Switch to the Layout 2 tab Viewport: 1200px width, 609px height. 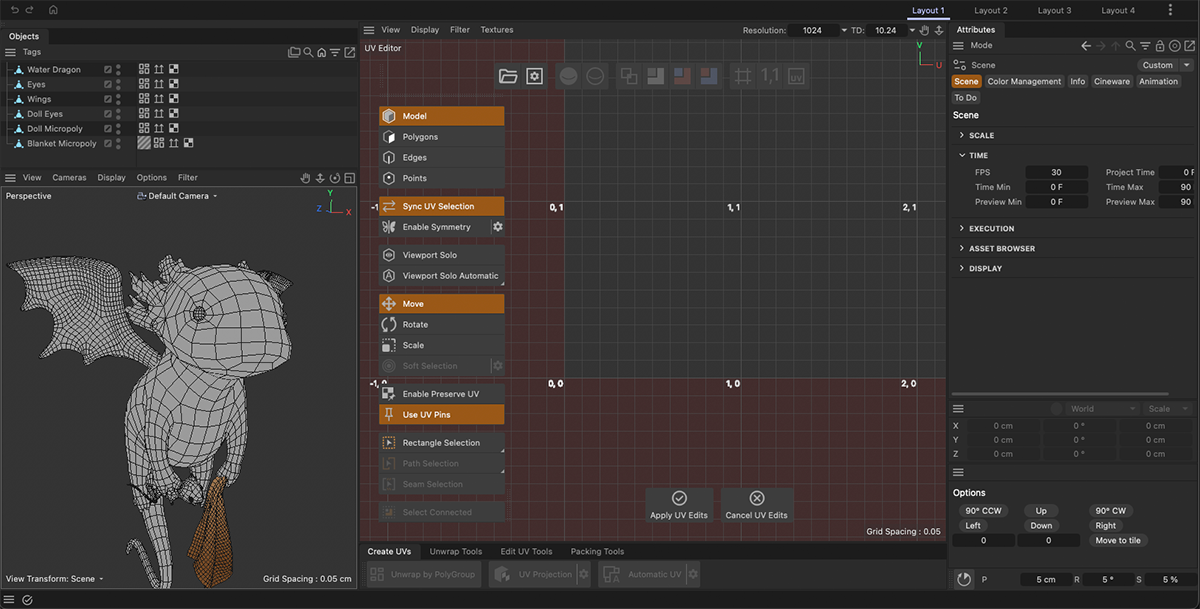[x=991, y=10]
